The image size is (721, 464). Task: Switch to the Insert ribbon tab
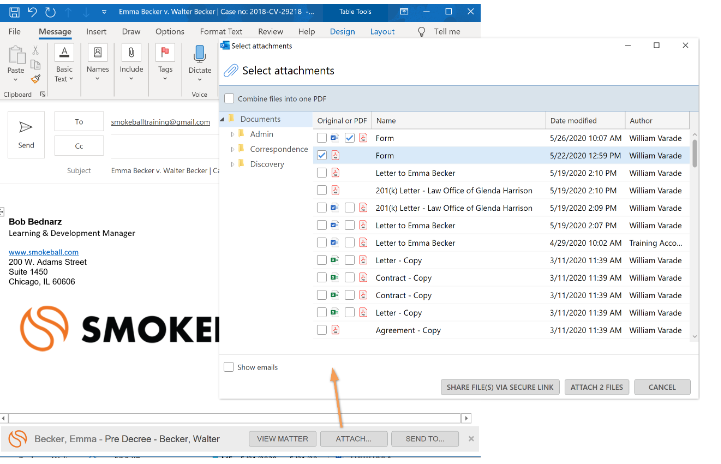[x=96, y=31]
